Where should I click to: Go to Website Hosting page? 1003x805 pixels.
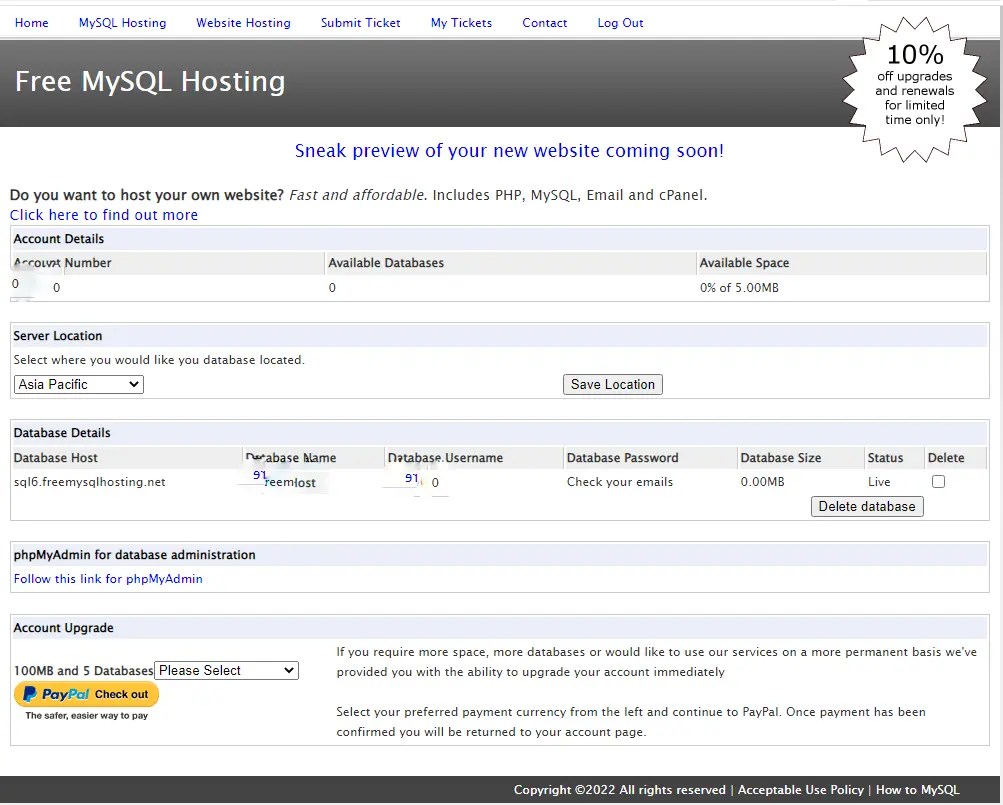pos(243,22)
